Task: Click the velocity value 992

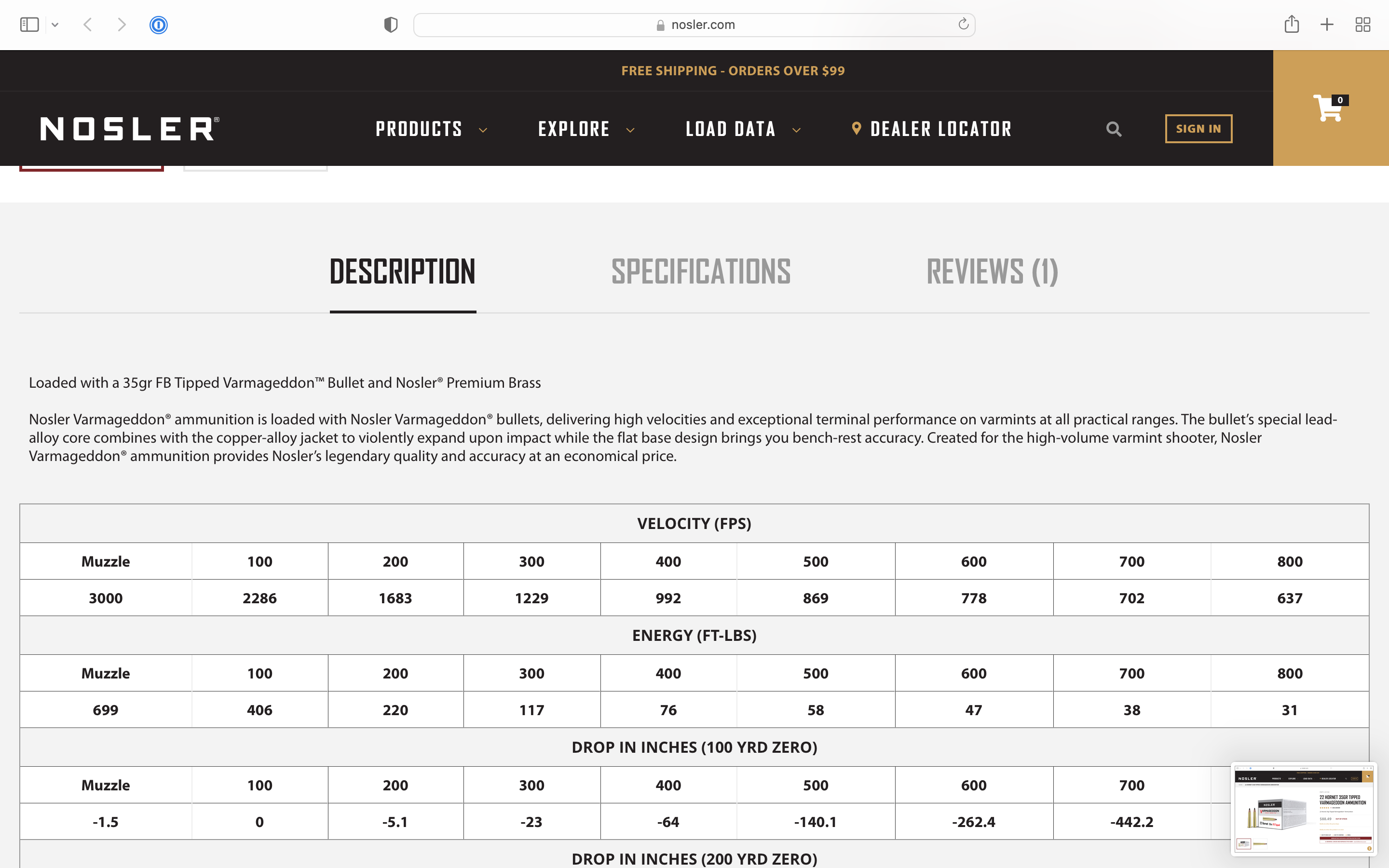Action: point(668,598)
